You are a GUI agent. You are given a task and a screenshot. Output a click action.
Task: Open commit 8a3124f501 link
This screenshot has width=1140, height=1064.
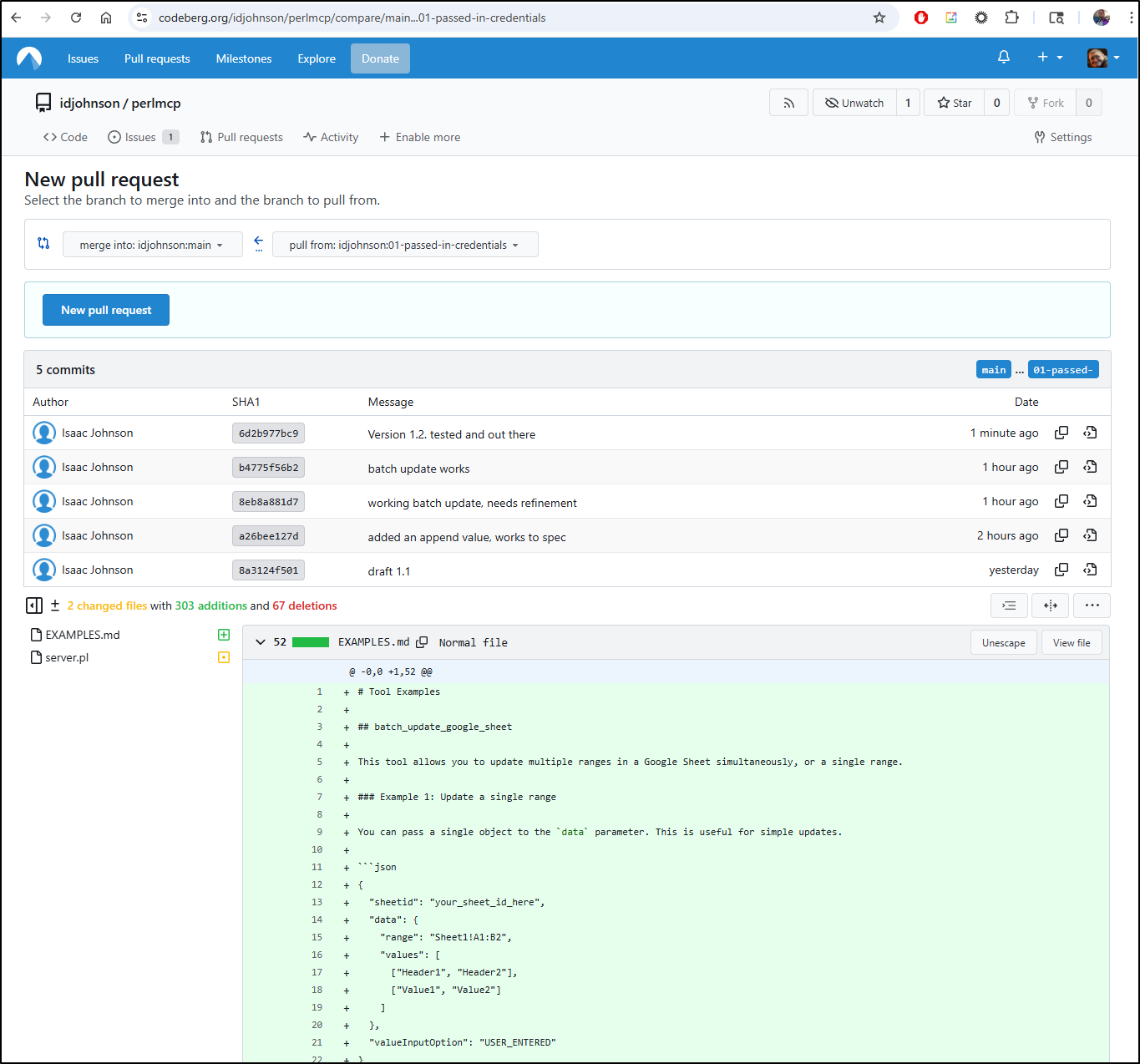[268, 570]
